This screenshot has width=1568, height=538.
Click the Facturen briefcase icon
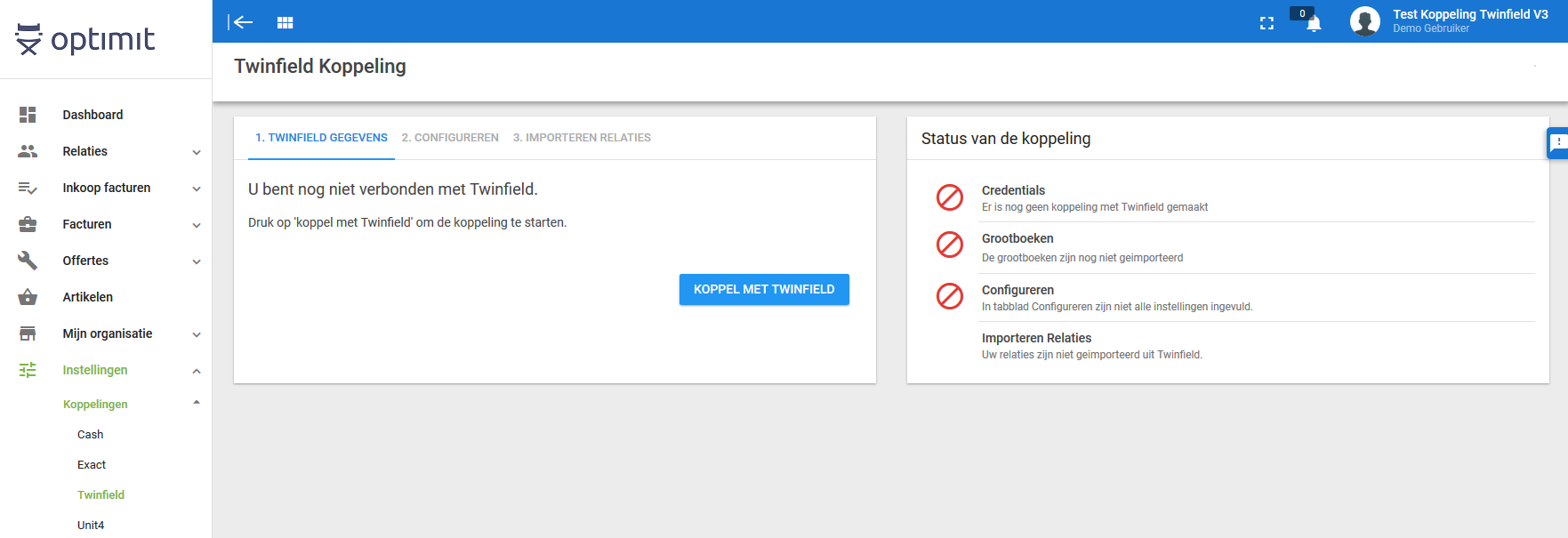28,224
